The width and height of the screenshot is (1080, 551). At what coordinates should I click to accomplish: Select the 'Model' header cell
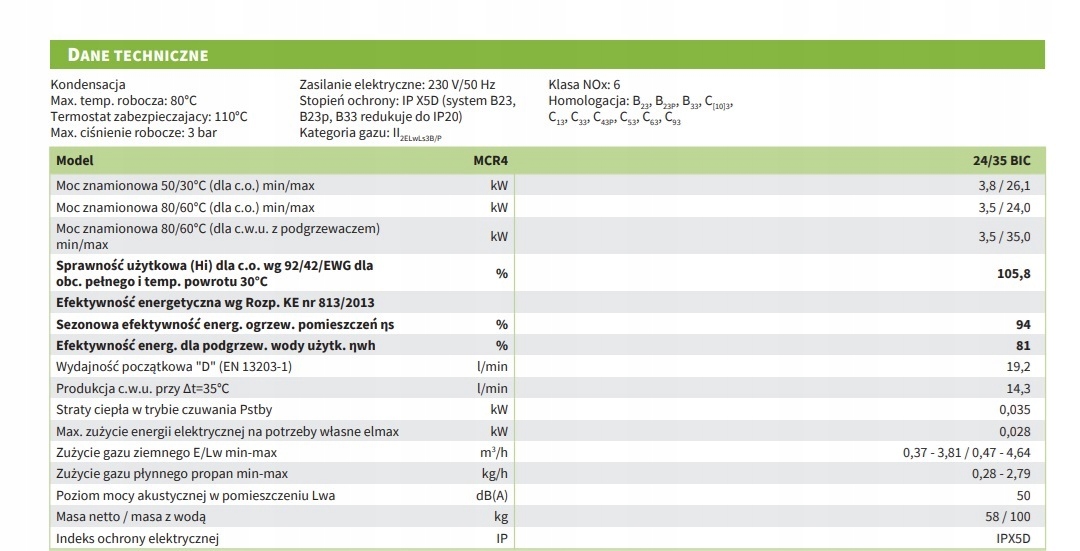tap(74, 160)
